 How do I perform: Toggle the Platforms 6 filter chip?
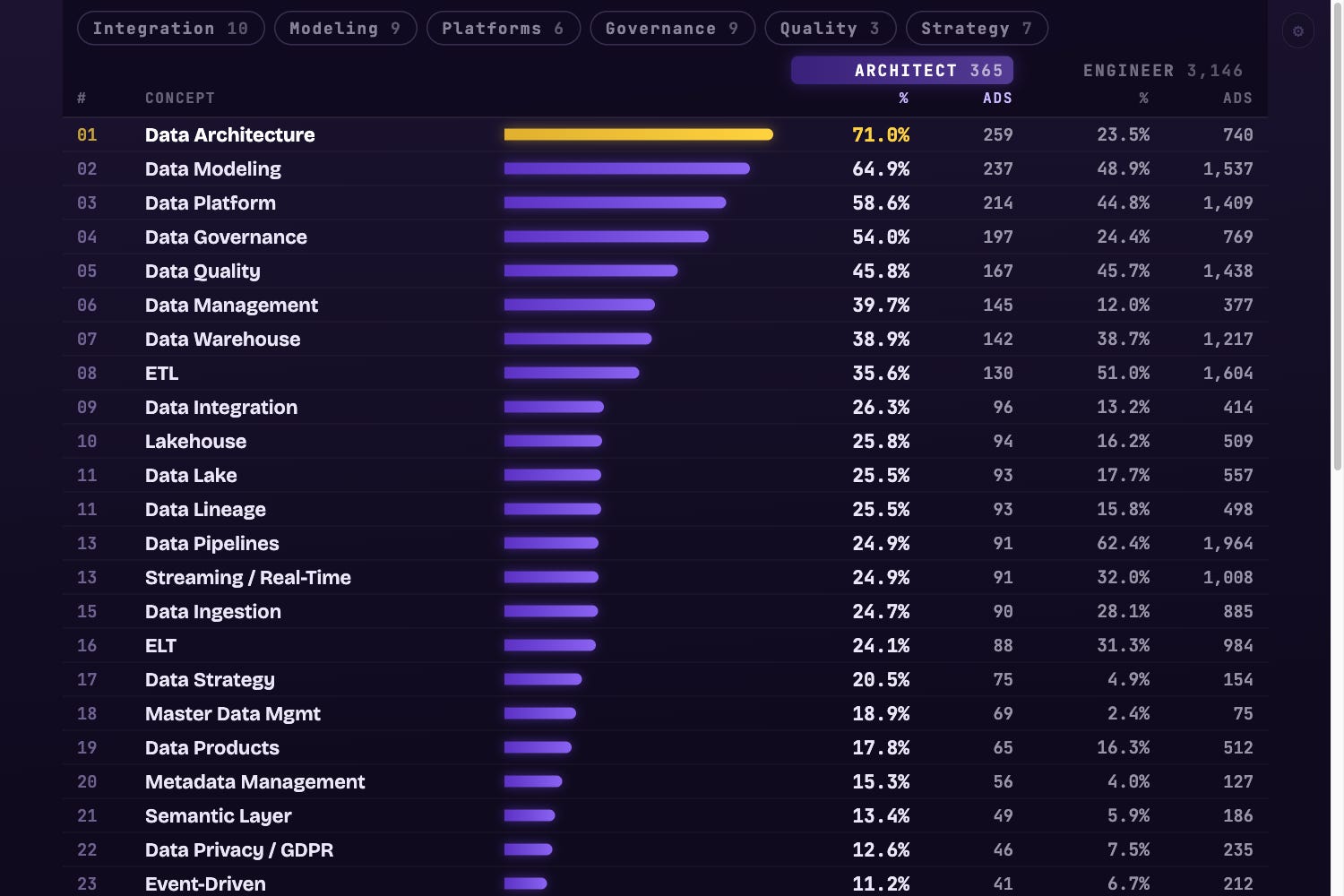(504, 29)
